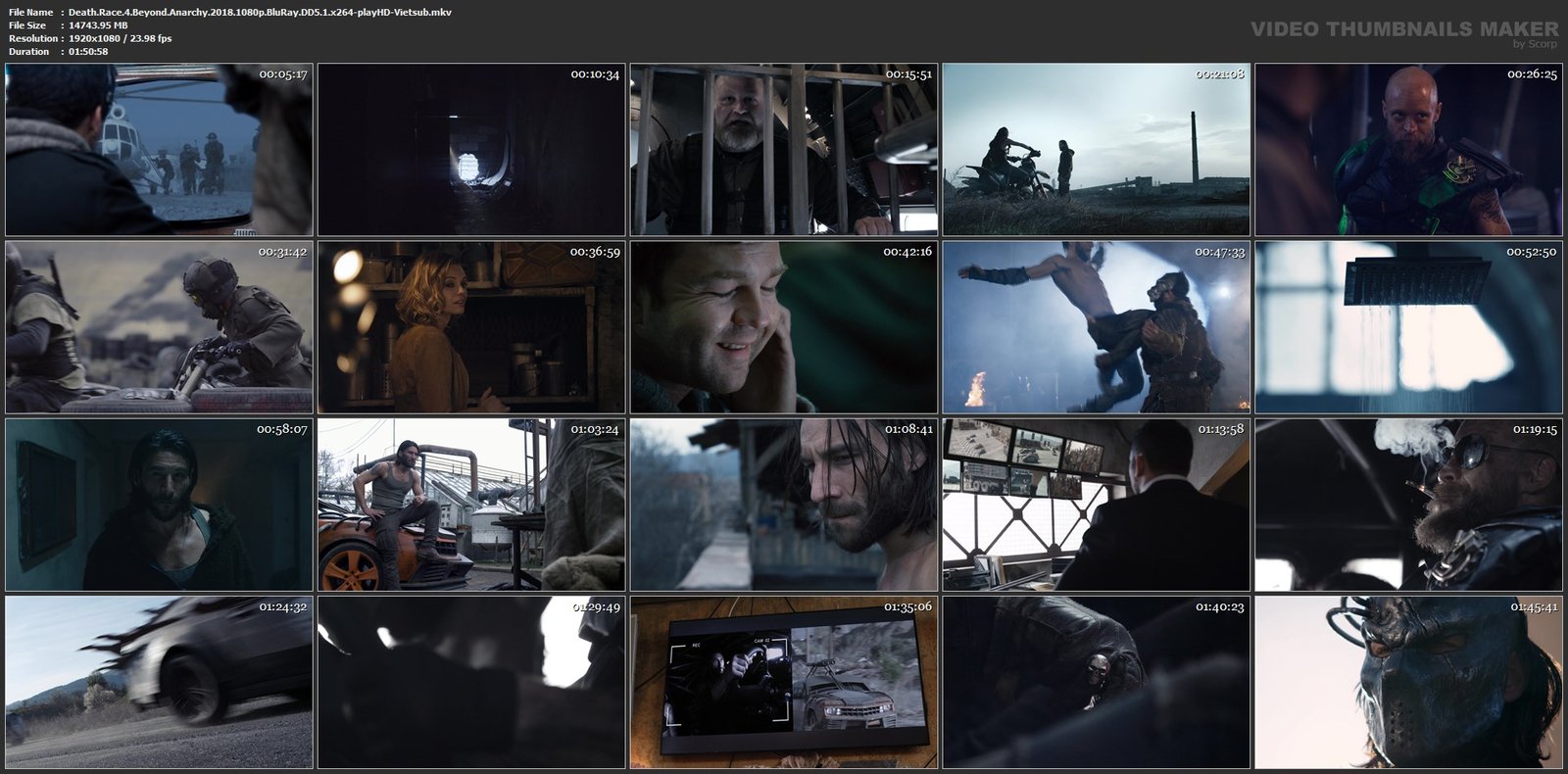Select the thumbnail at 00:58:07
This screenshot has height=774, width=1568.
coord(159,505)
